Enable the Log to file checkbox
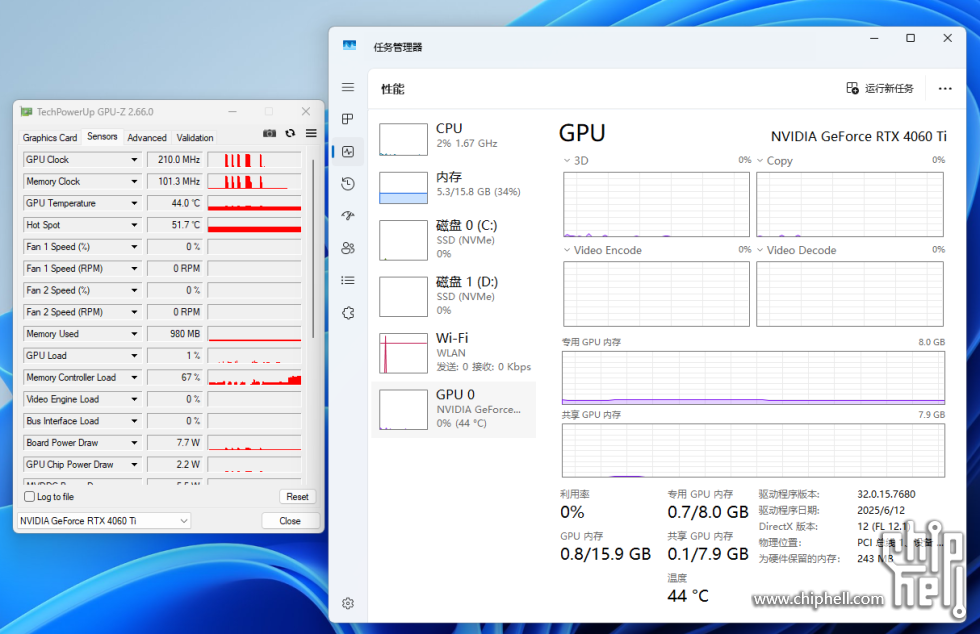This screenshot has width=980, height=634. 29,496
